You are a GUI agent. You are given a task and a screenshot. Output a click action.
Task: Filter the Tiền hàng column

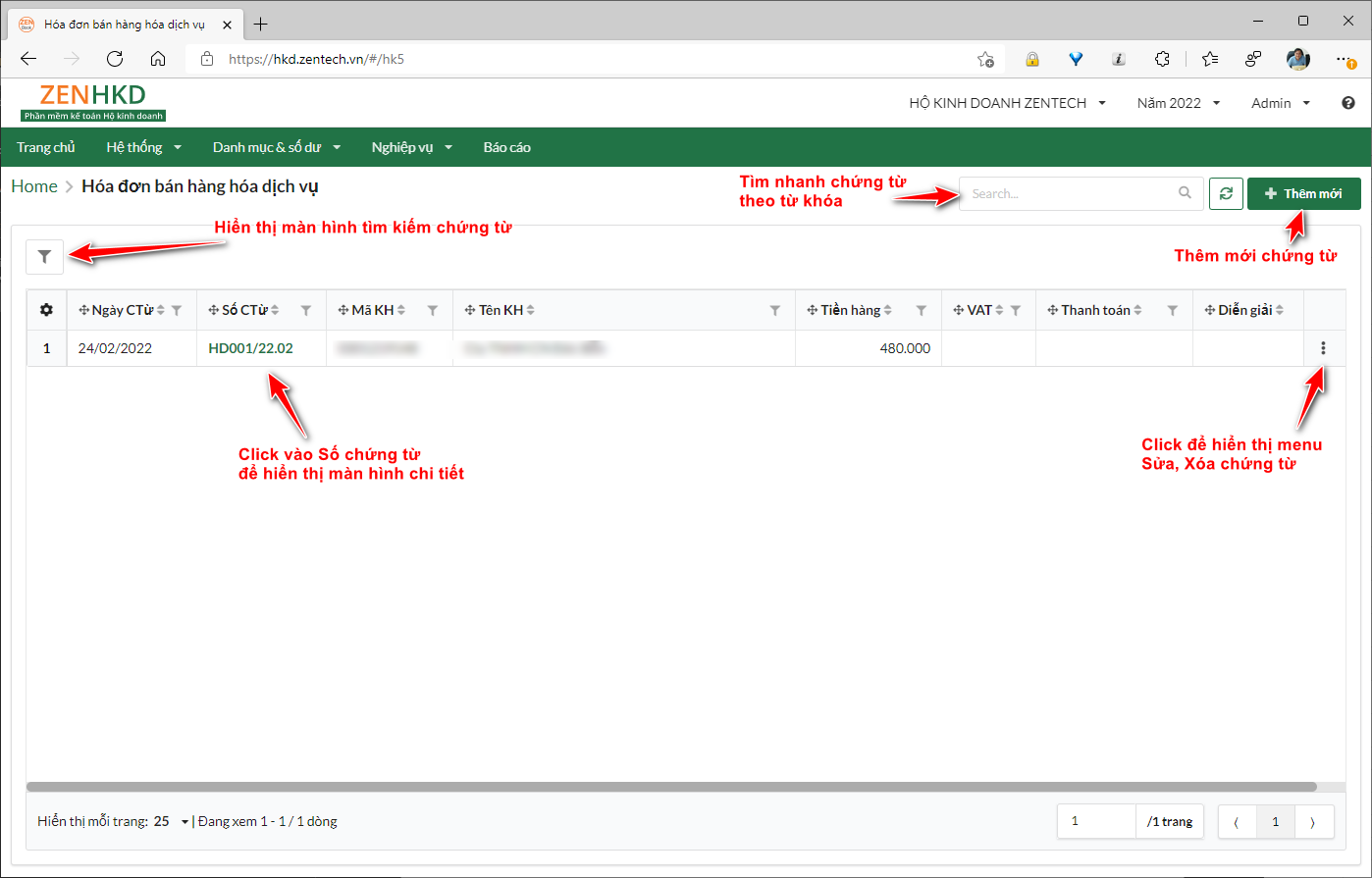click(x=921, y=311)
